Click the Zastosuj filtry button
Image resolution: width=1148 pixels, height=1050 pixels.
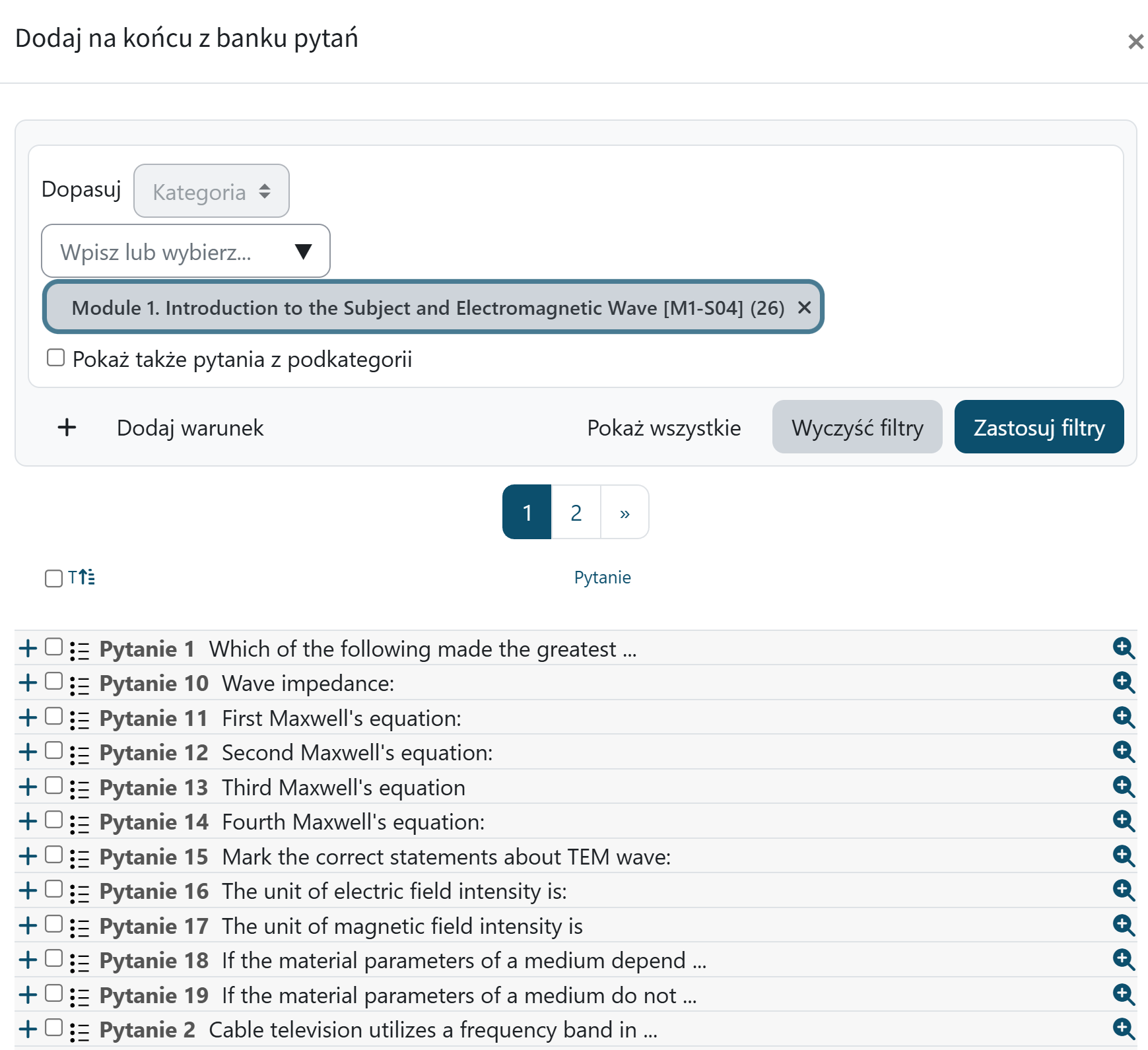coord(1038,428)
